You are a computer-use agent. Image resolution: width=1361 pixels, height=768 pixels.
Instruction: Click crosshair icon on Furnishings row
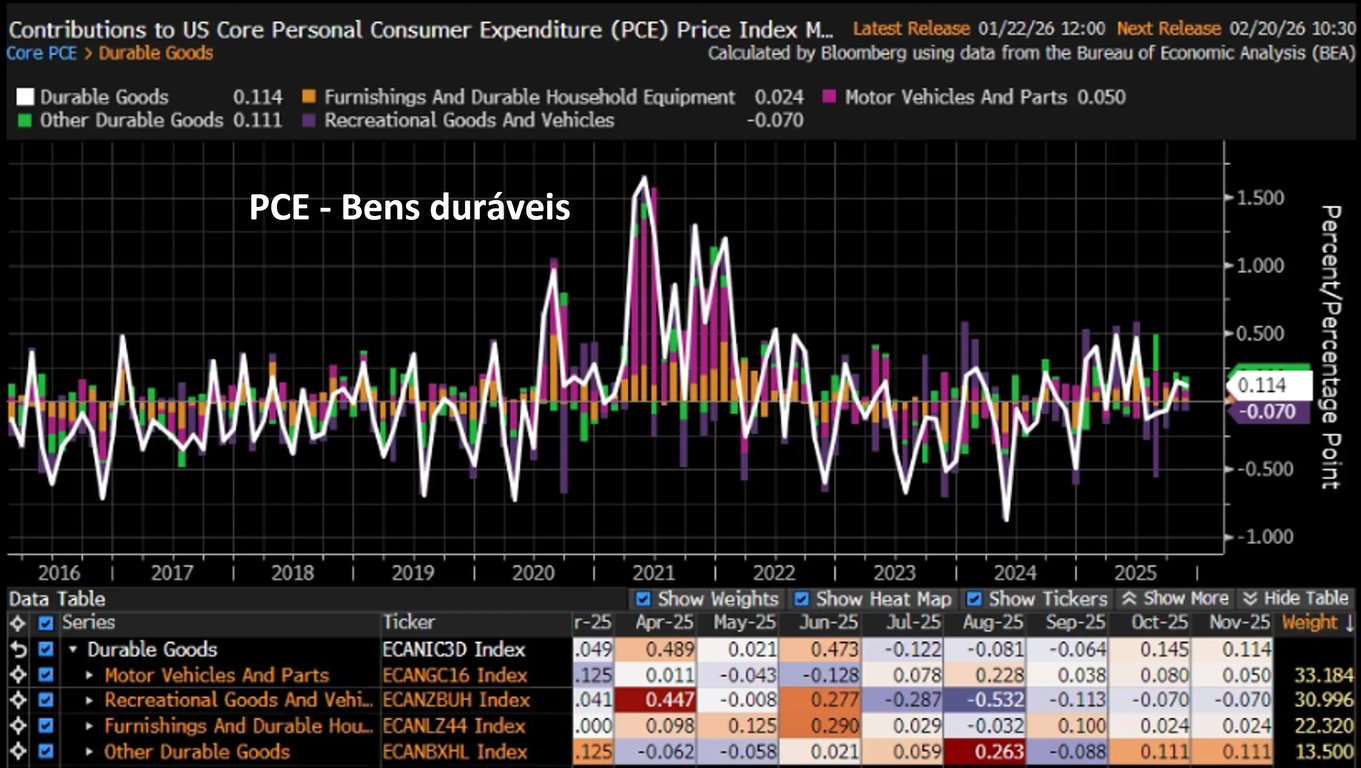[x=16, y=726]
